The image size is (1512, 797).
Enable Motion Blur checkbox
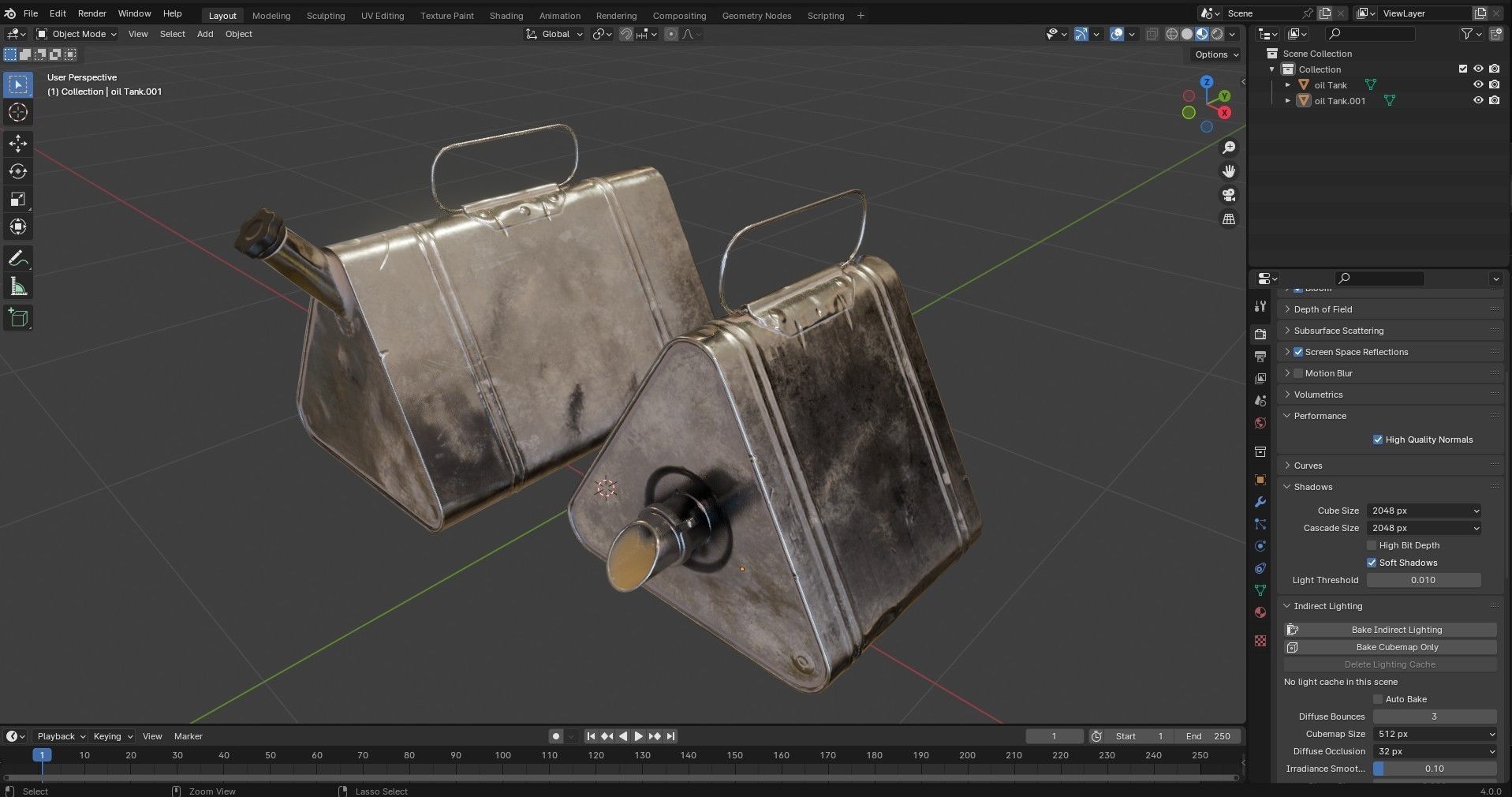coord(1298,373)
